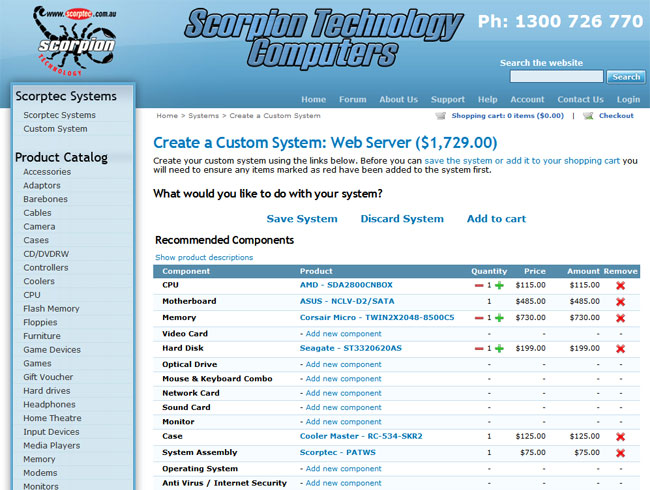Screen dimensions: 650x490
Task: Add new component for Operating System
Action: (x=343, y=469)
